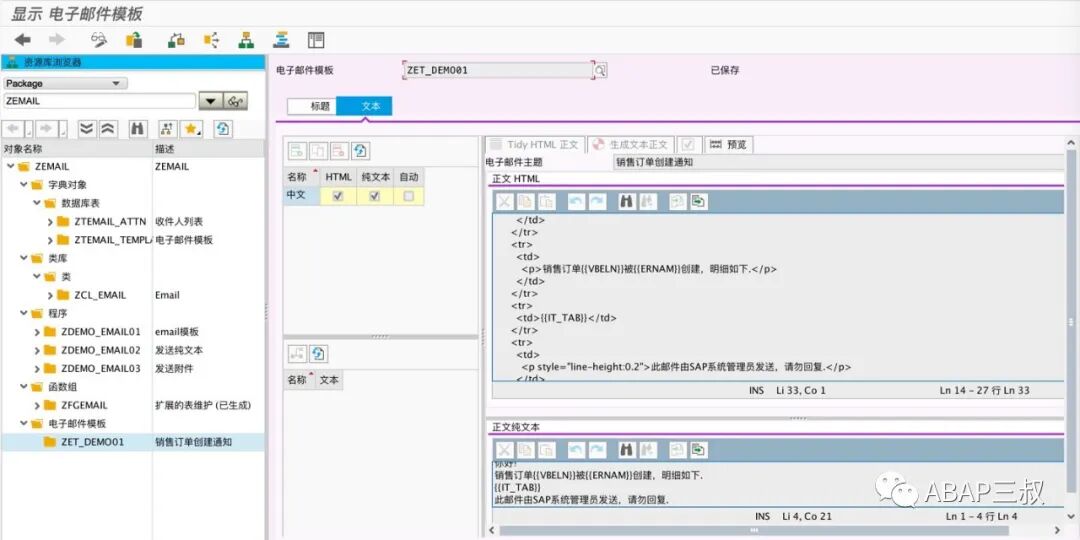Click Redo icon in HTML body editor toolbar
The image size is (1080, 540).
coord(597,201)
